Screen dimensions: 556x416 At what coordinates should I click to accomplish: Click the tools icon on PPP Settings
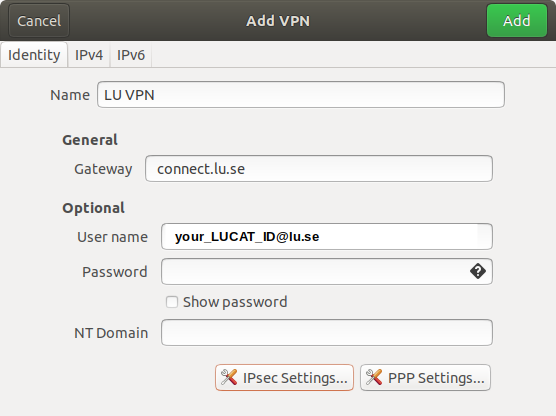tap(374, 377)
